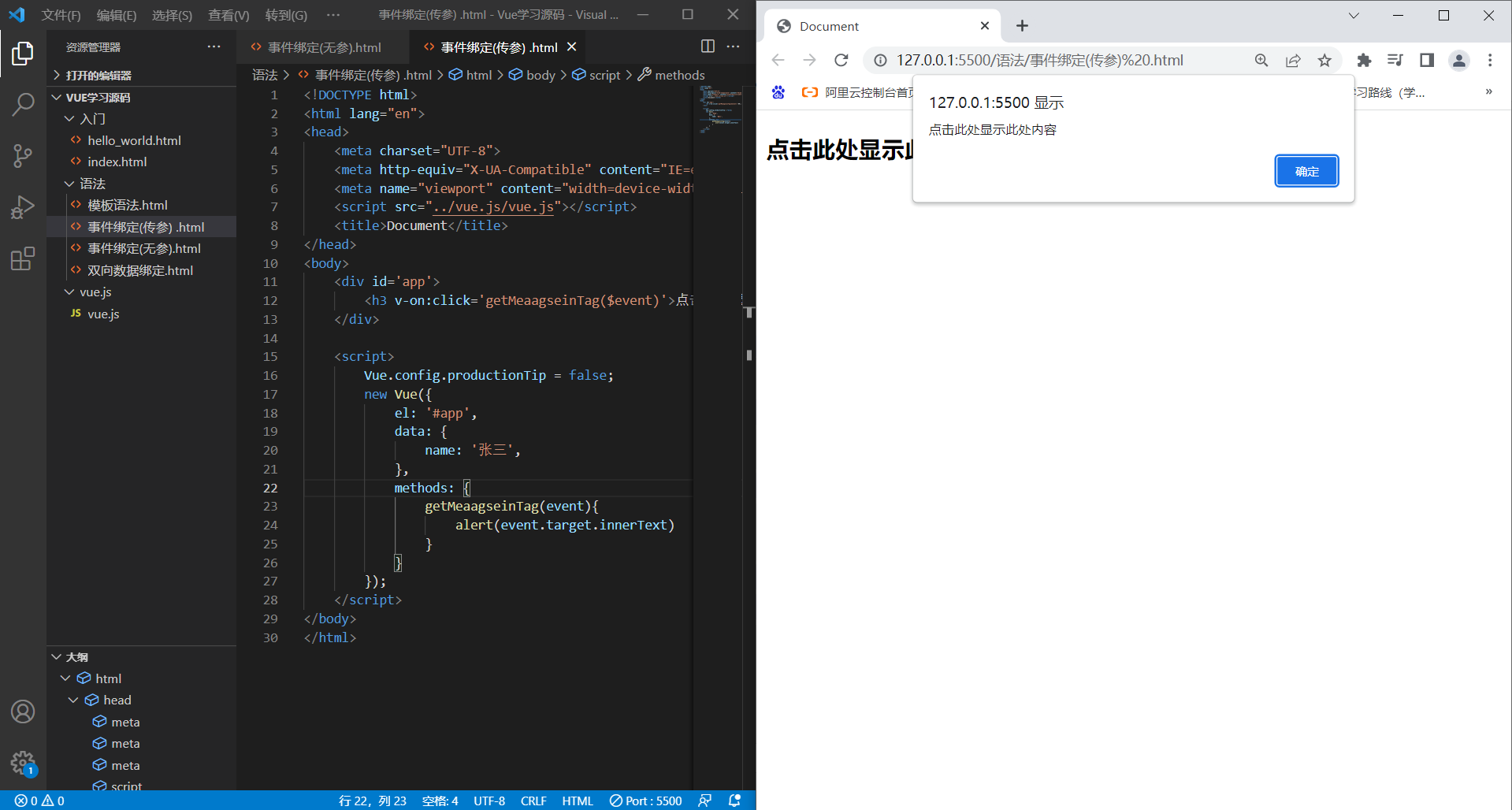Click the feedback icon in status bar
Screen dimensions: 1512x810
pos(704,801)
